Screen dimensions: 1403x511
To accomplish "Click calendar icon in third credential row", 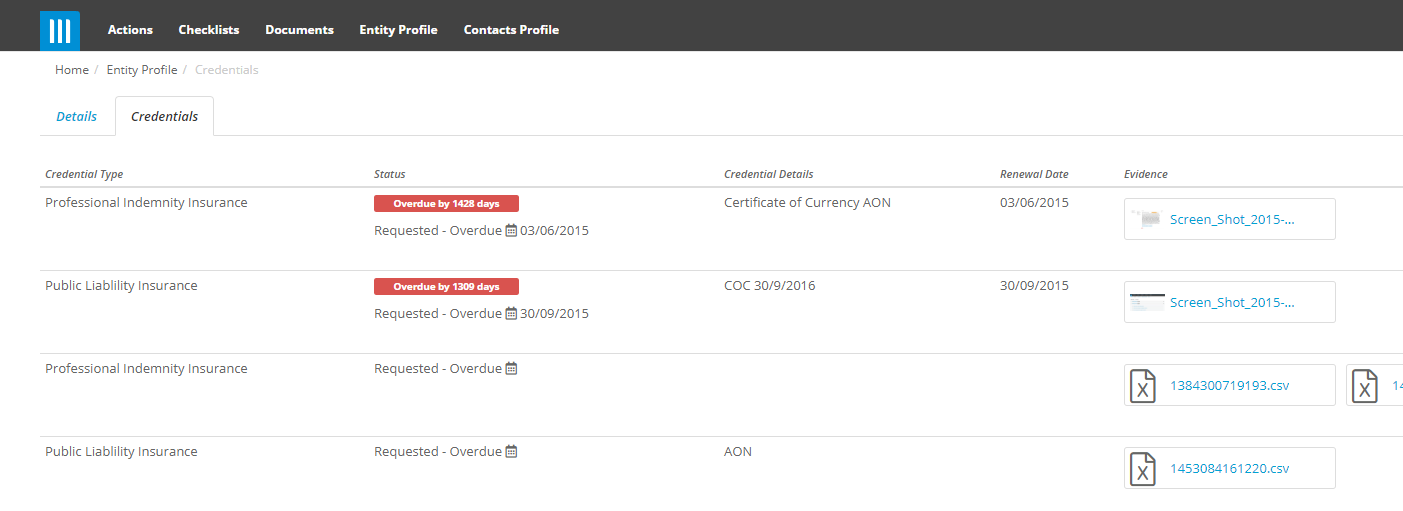I will [511, 369].
